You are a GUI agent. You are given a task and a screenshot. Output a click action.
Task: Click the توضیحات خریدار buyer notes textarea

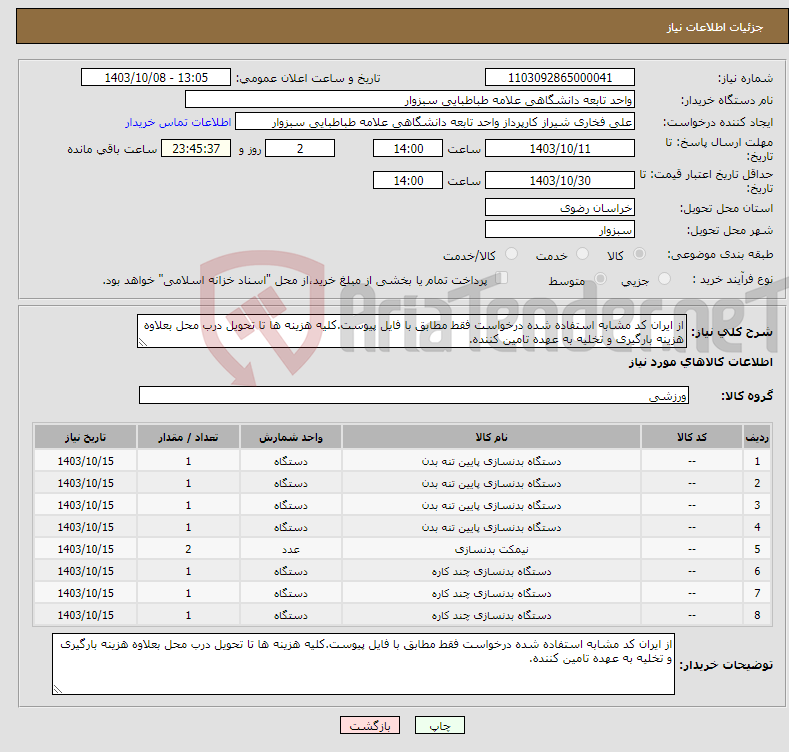coord(363,664)
